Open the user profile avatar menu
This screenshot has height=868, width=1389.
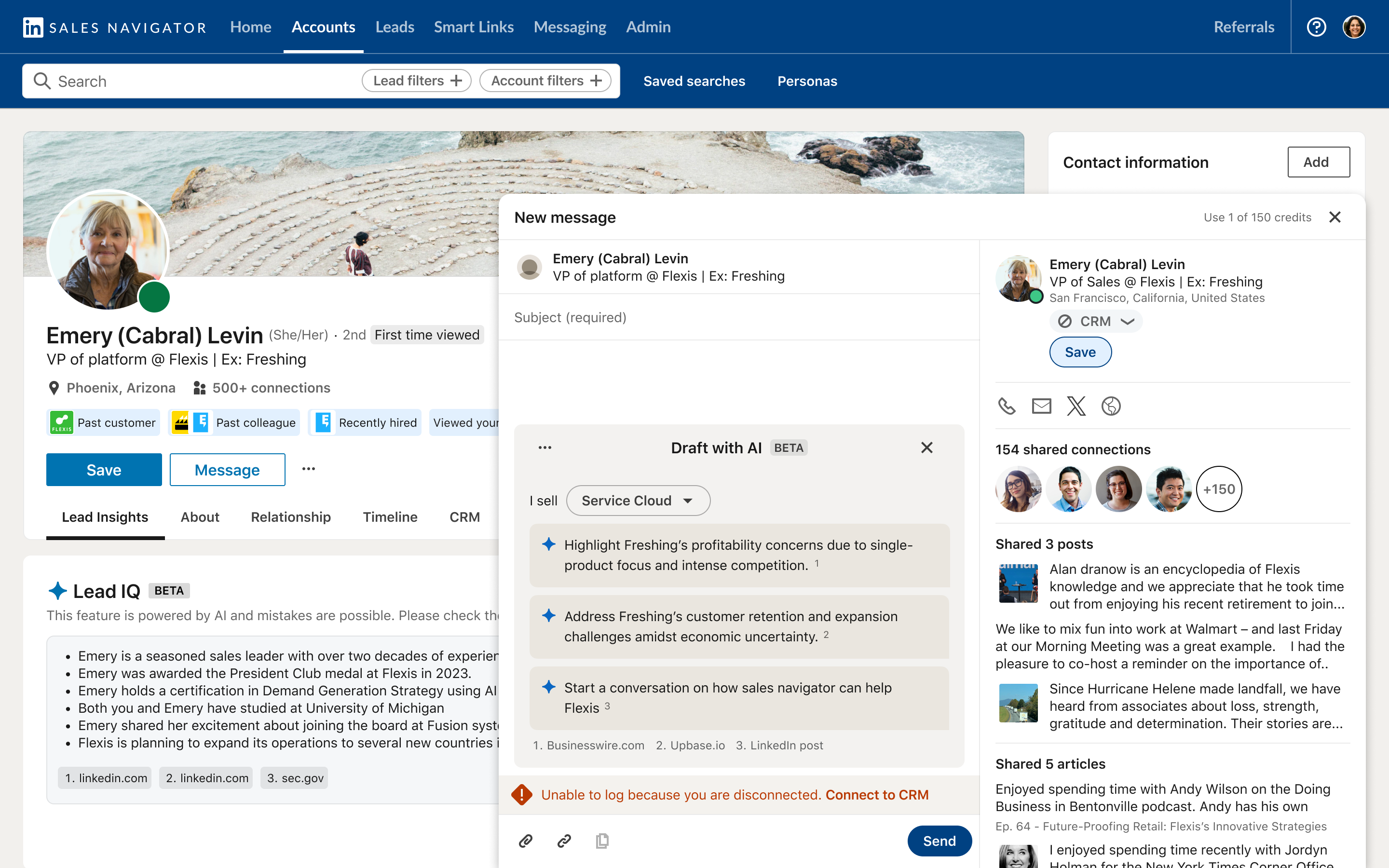[x=1354, y=27]
